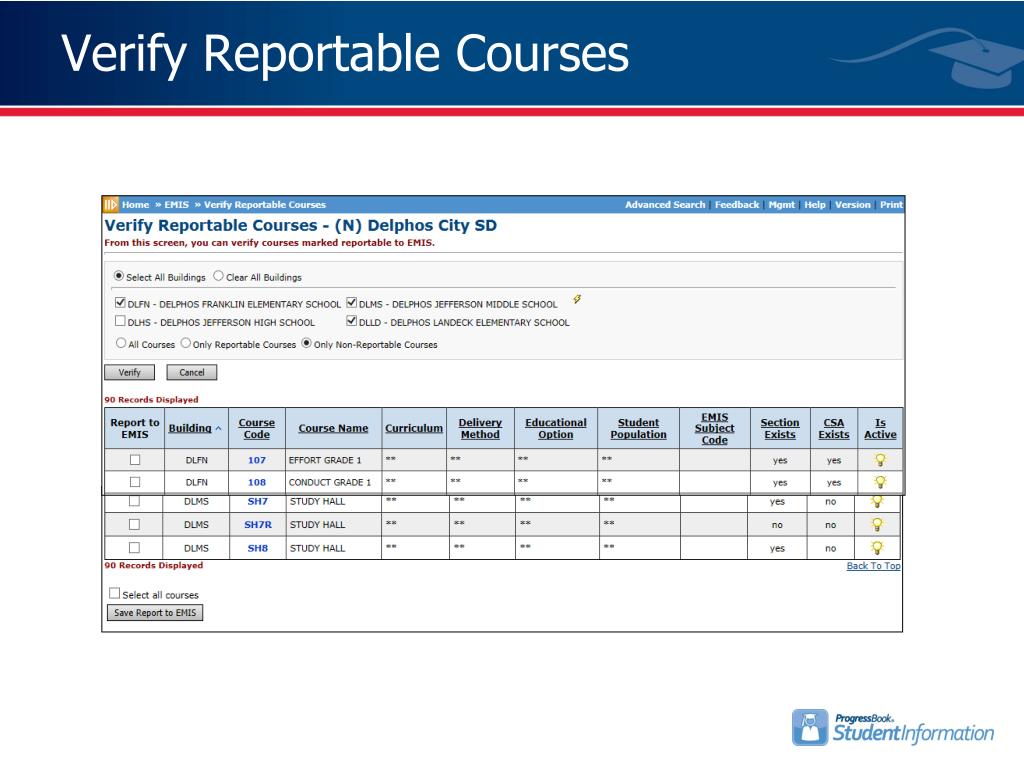The width and height of the screenshot is (1024, 768).
Task: Select 'Only Non-Reportable Courses' radio button
Action: (x=306, y=343)
